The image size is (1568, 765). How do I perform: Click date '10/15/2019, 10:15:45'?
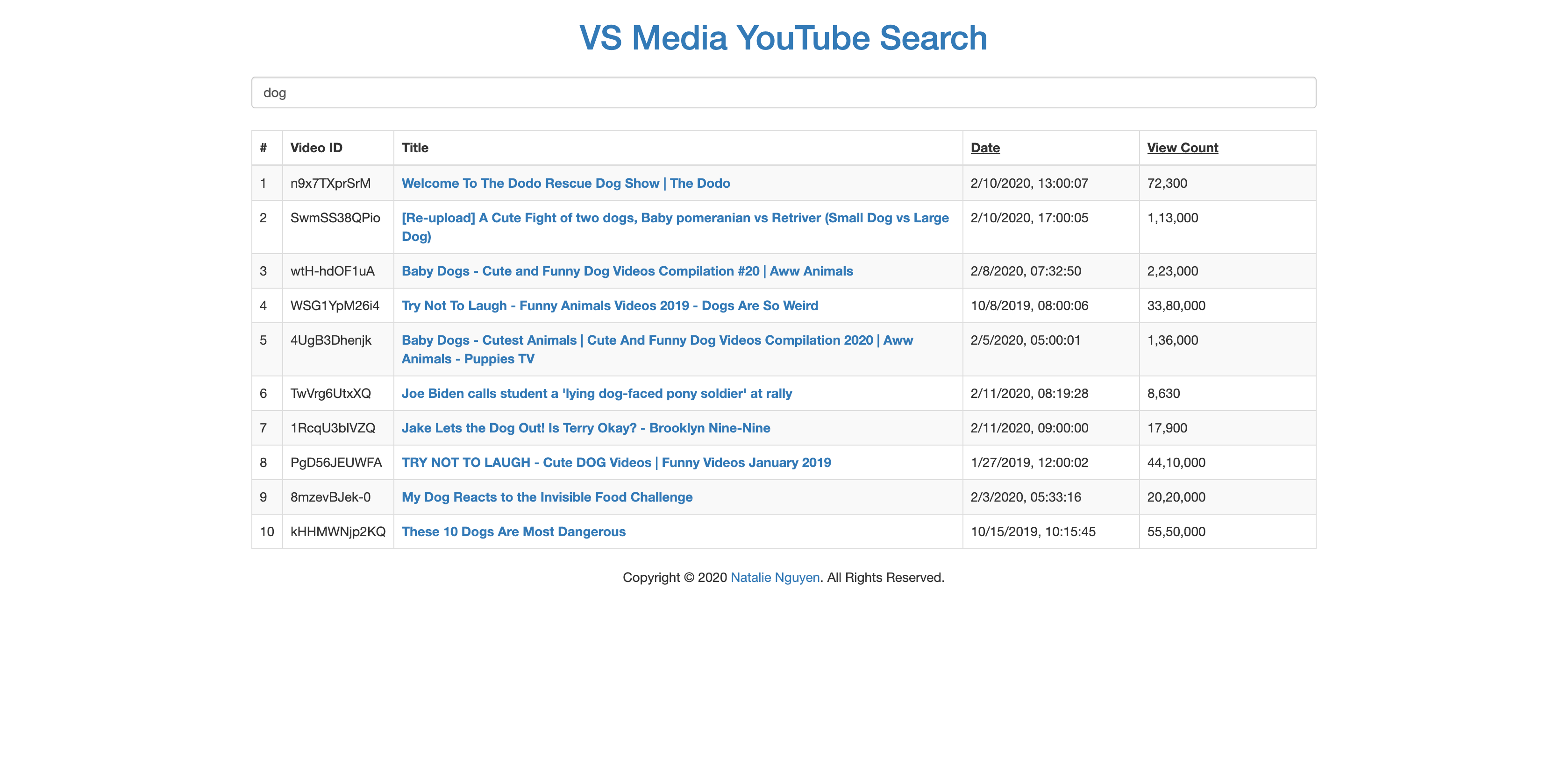tap(1033, 532)
